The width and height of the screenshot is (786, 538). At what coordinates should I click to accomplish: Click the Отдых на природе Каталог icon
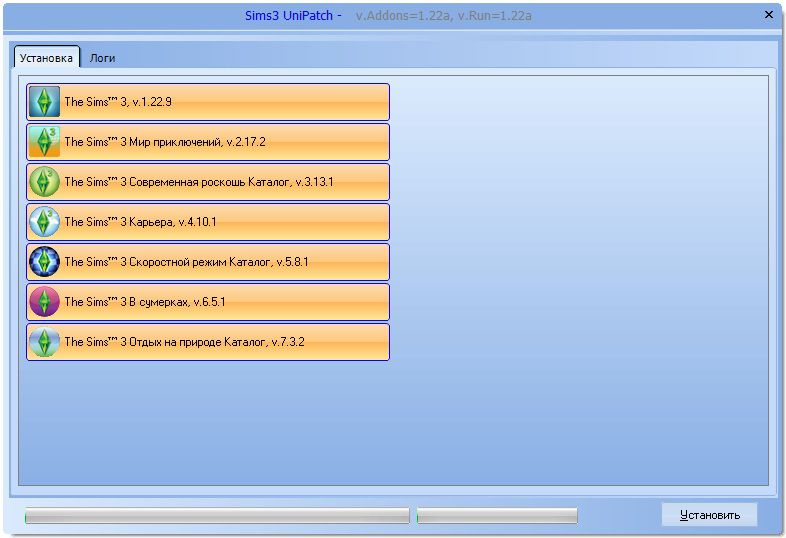[x=44, y=342]
